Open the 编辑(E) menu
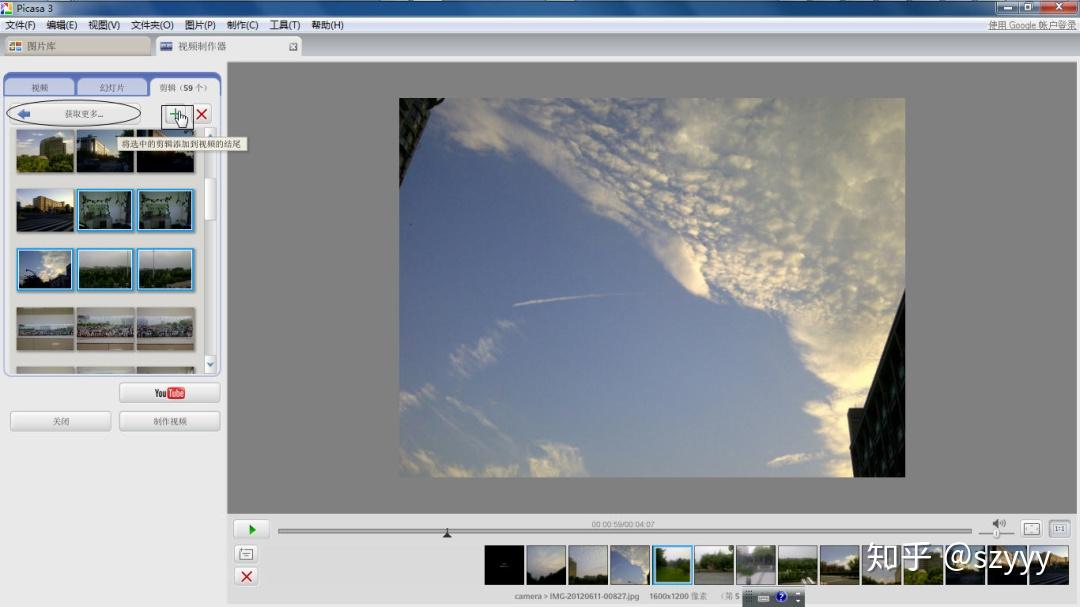This screenshot has height=607, width=1080. (x=61, y=25)
